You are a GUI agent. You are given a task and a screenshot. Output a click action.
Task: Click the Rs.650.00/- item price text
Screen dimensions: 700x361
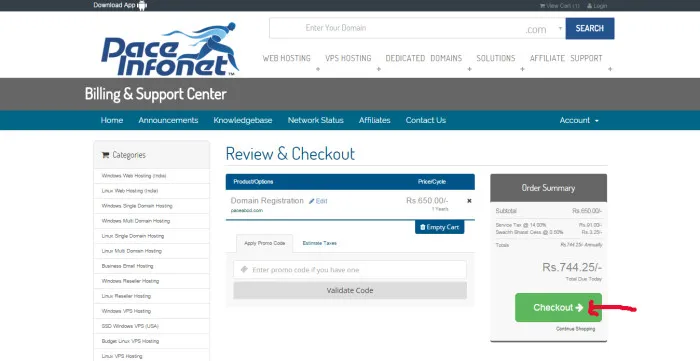click(x=427, y=201)
